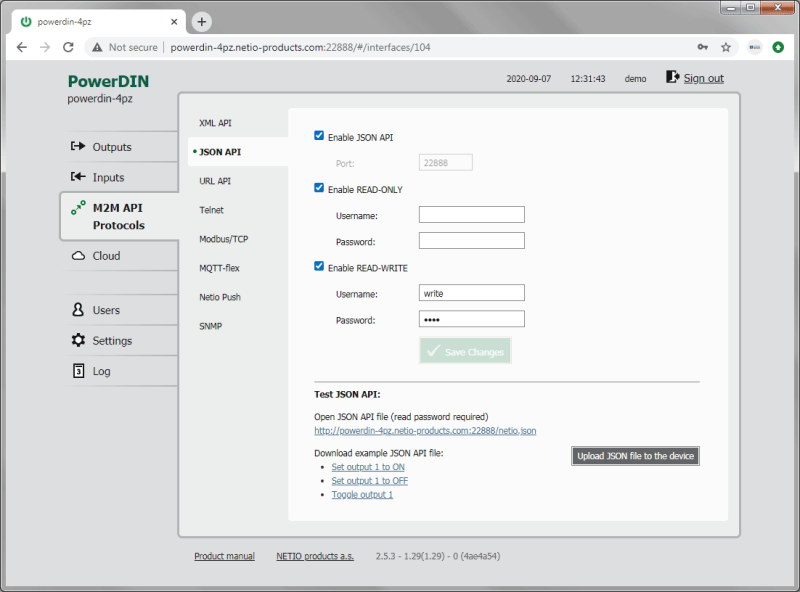Follow the Toggle output 1 link
800x592 pixels.
[361, 494]
